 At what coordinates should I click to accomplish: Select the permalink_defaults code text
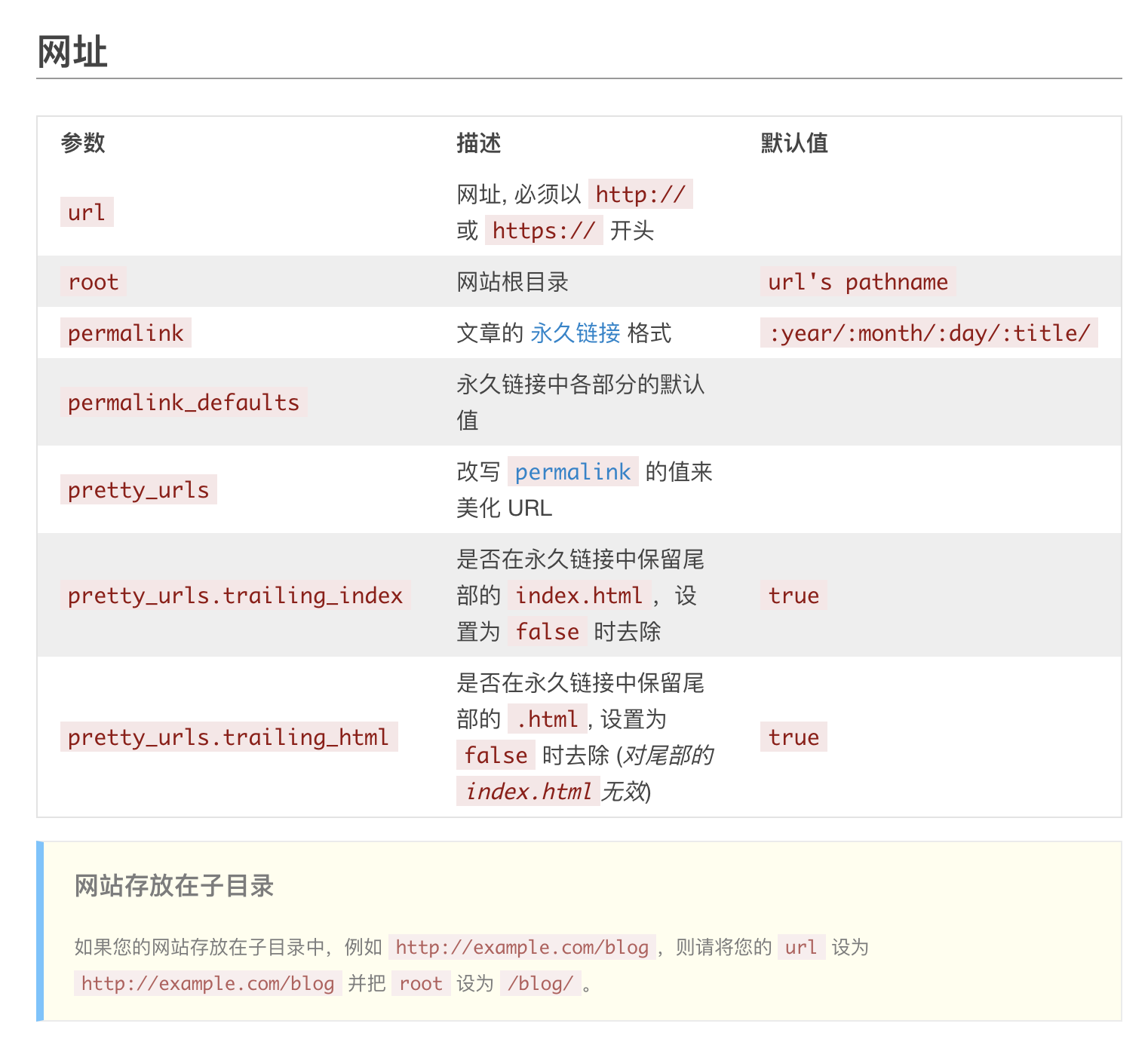coord(183,402)
